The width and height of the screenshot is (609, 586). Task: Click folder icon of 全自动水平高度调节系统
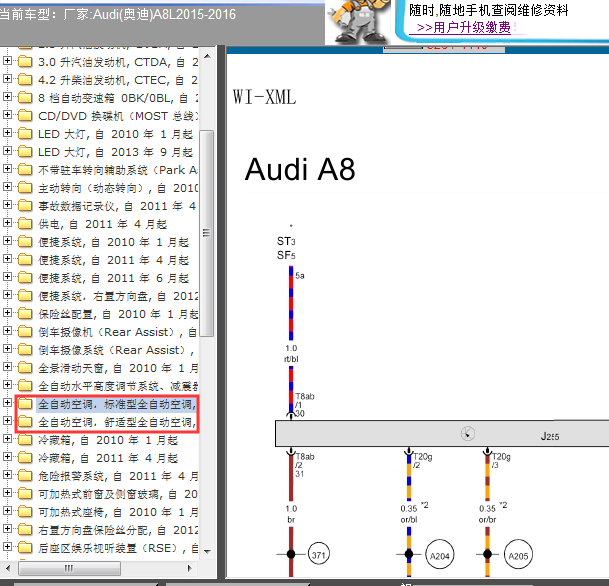pos(25,386)
